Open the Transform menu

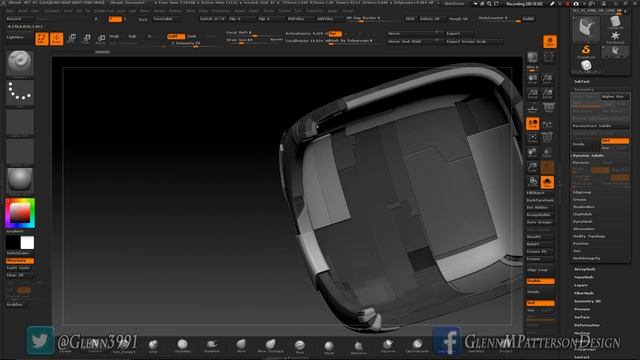[314, 11]
